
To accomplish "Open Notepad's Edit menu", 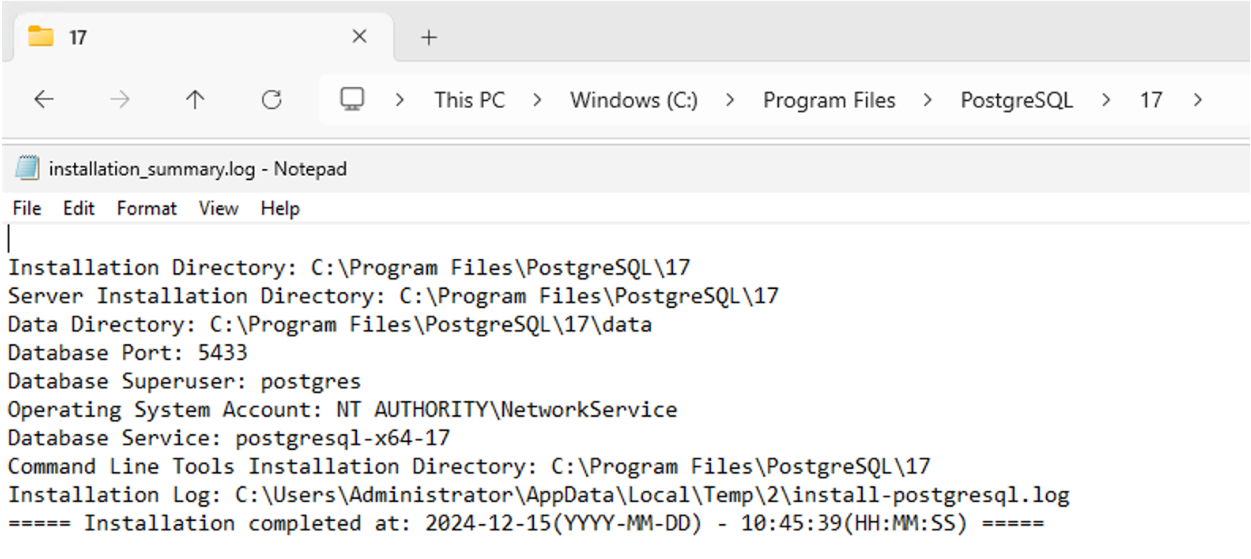I will [x=78, y=208].
